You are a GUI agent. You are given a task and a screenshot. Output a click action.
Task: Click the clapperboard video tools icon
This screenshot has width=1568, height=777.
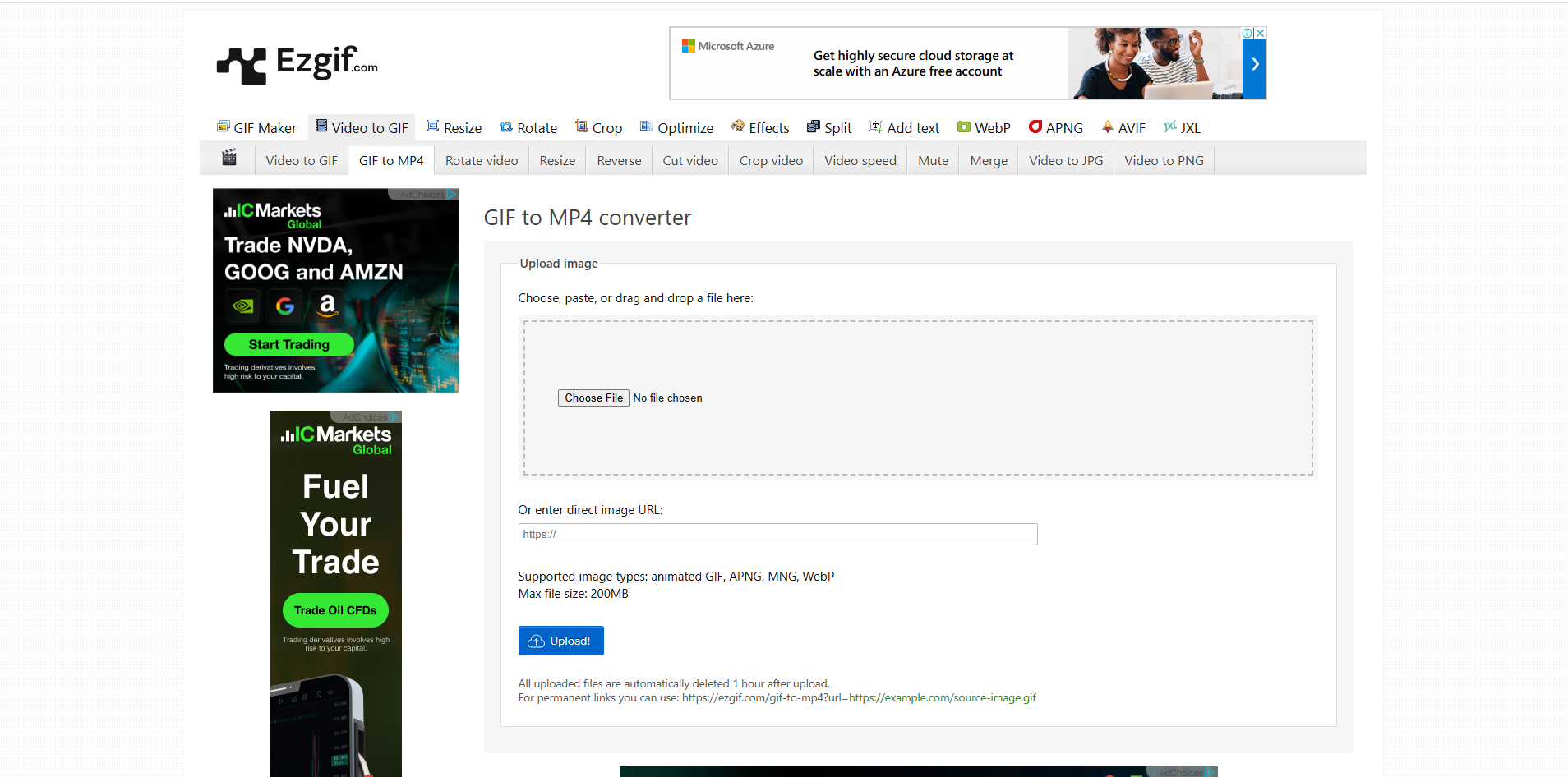[229, 158]
